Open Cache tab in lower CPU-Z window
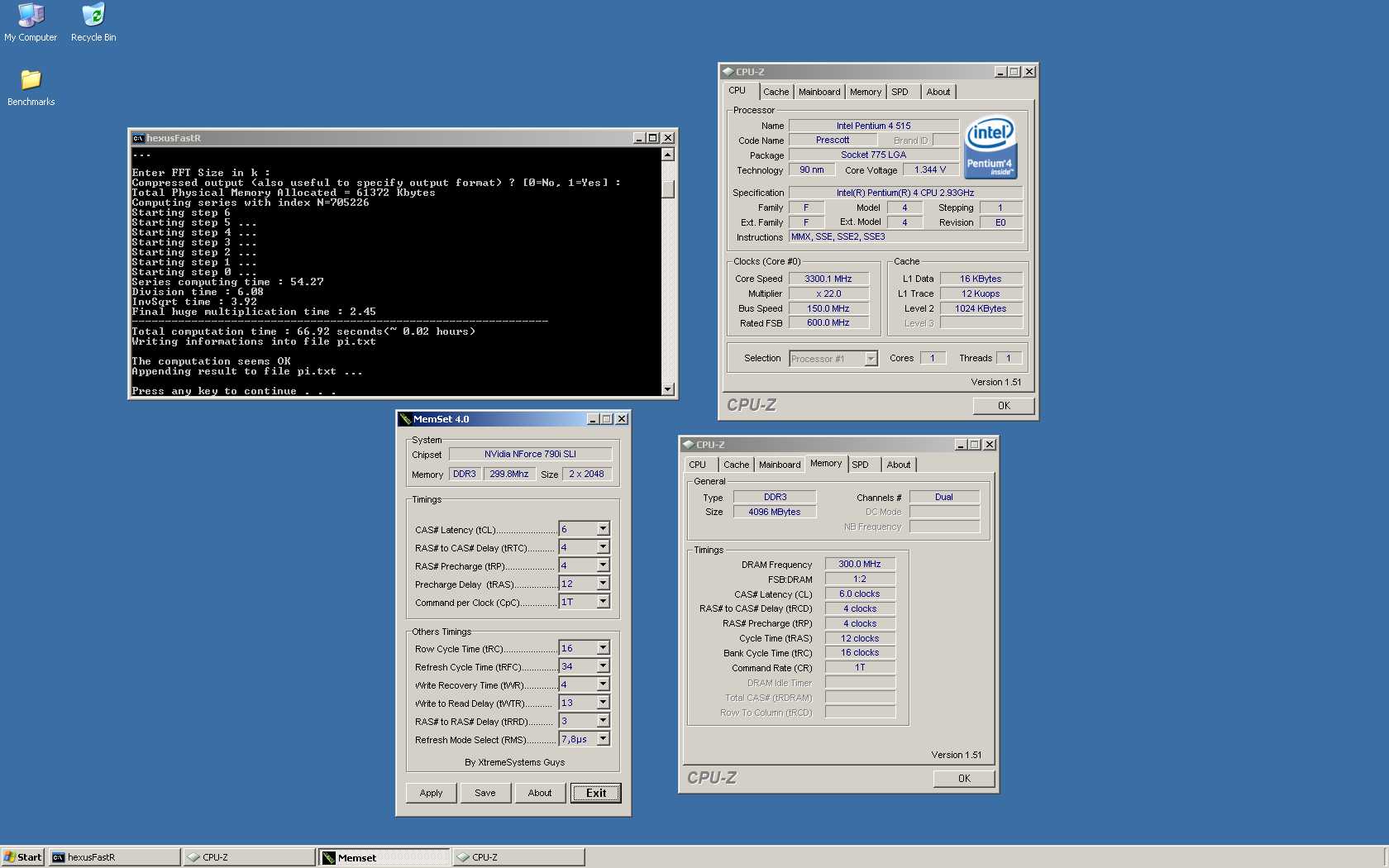This screenshot has width=1389, height=868. pyautogui.click(x=736, y=465)
